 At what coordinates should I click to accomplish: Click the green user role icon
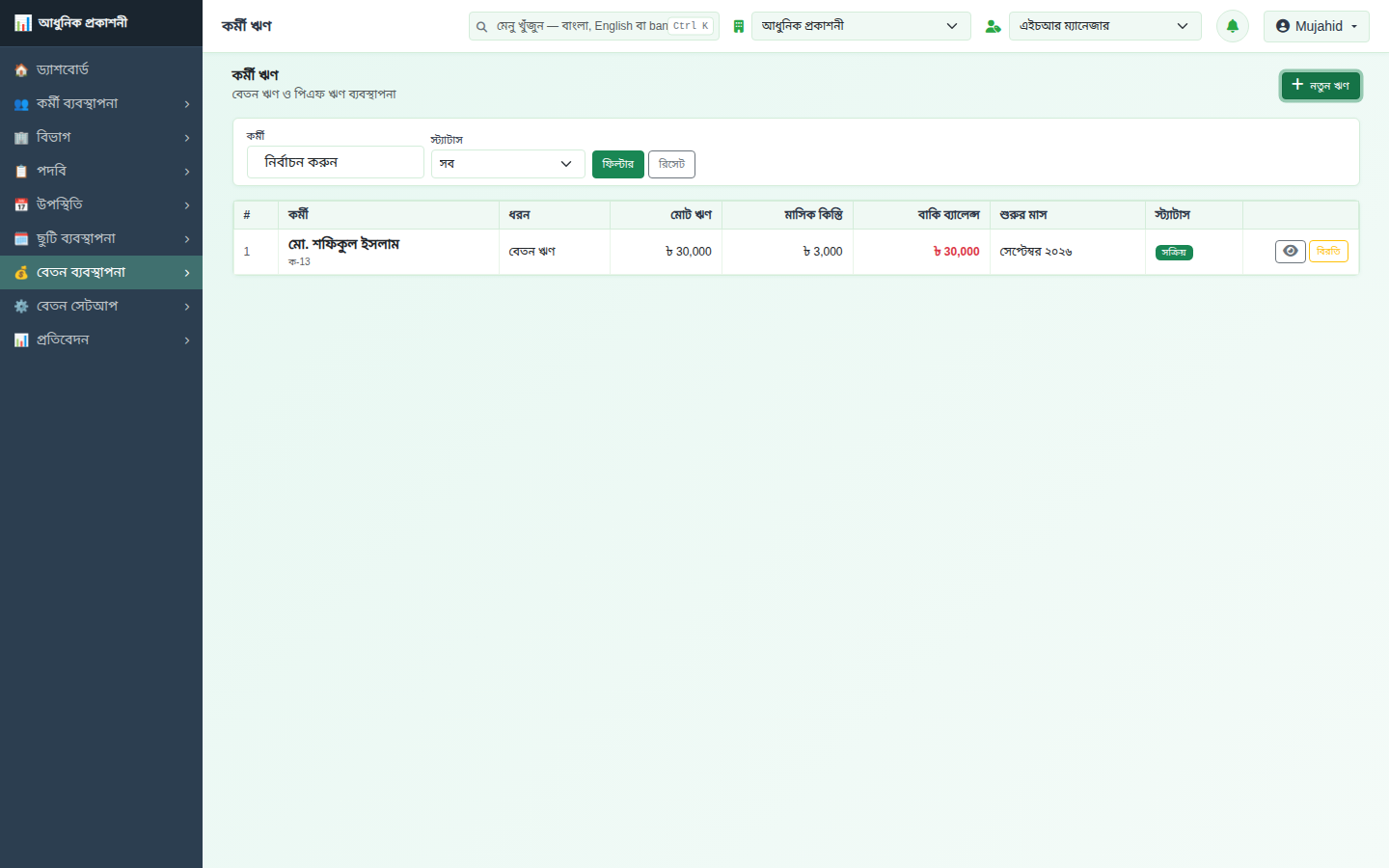(993, 27)
